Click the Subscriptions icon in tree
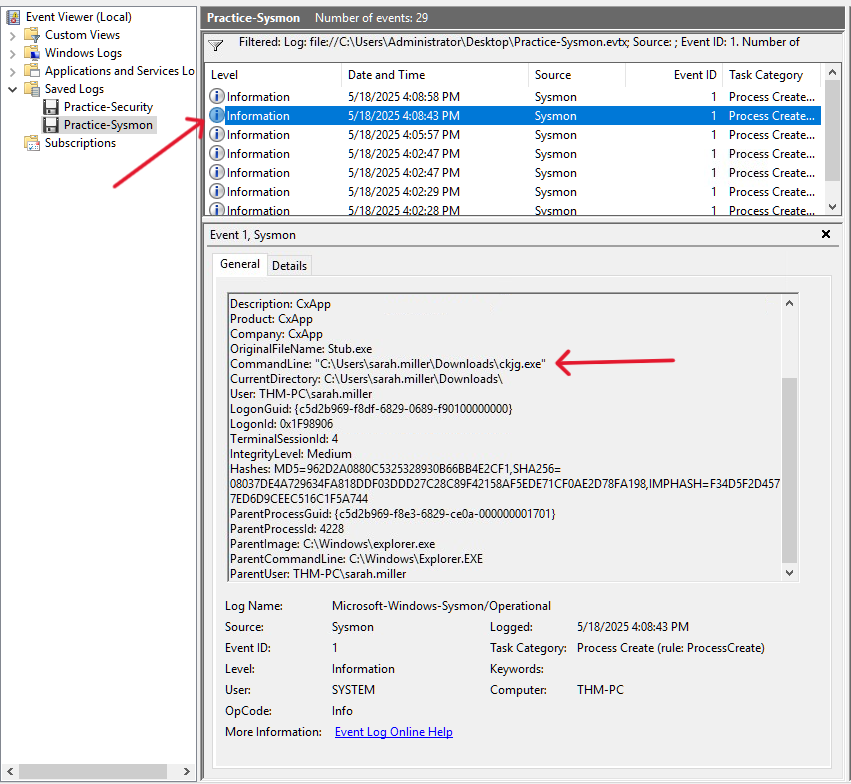 coord(32,143)
